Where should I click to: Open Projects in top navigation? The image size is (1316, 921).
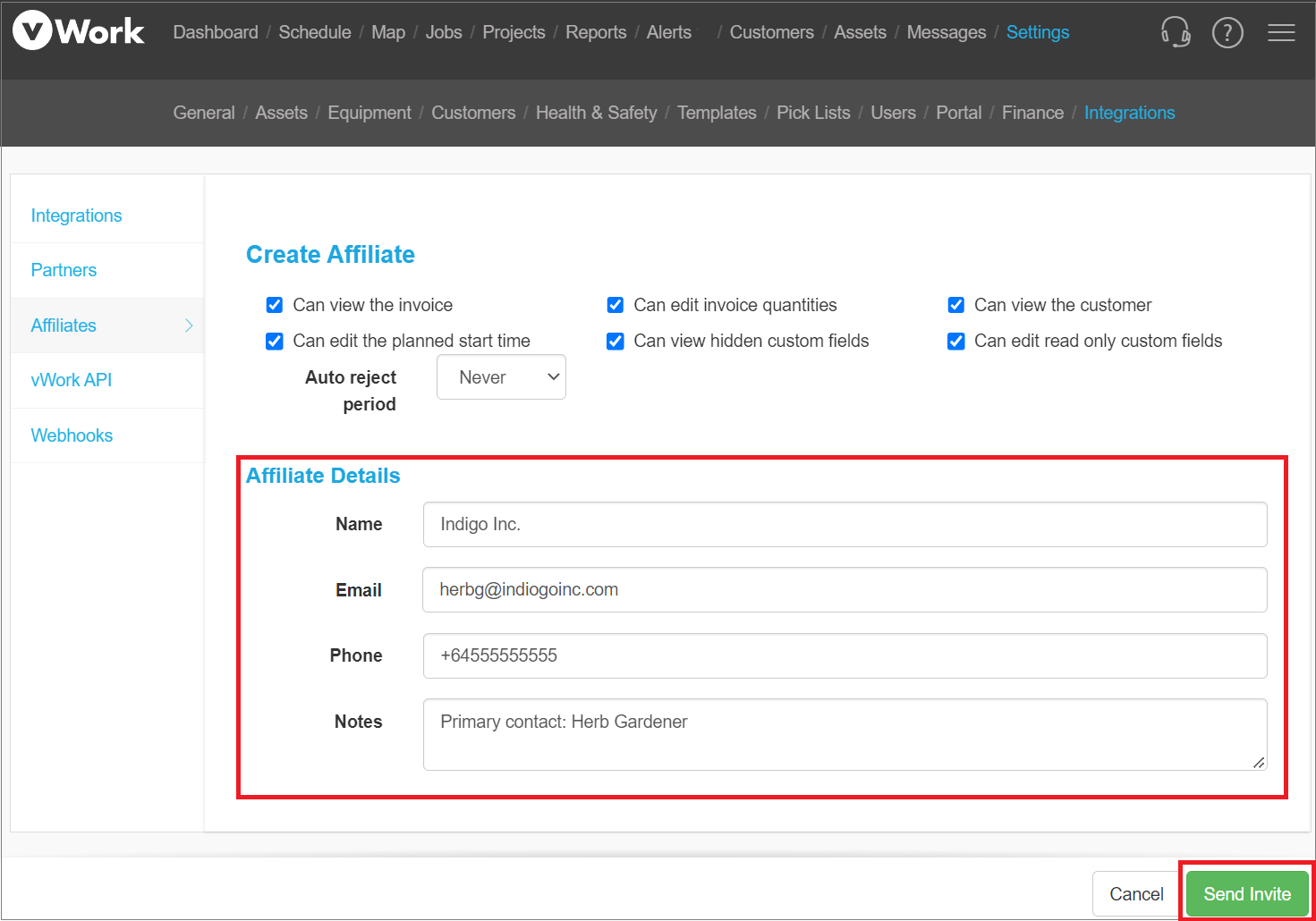514,32
